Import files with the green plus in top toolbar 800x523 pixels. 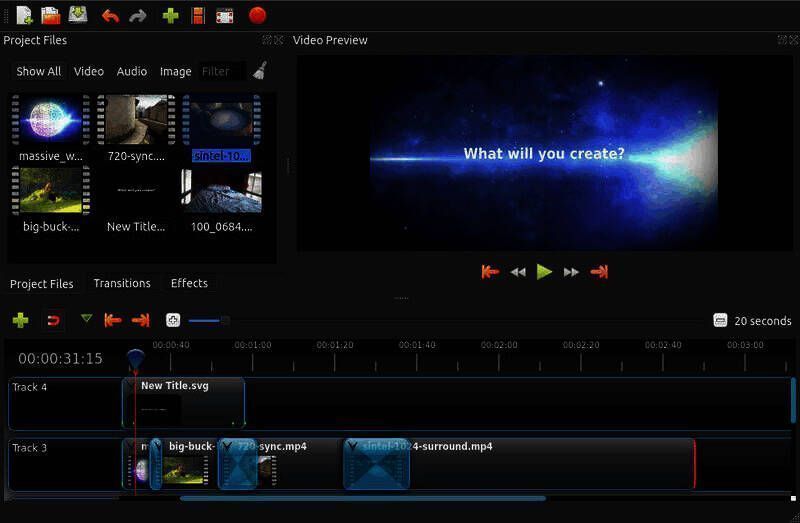(170, 16)
